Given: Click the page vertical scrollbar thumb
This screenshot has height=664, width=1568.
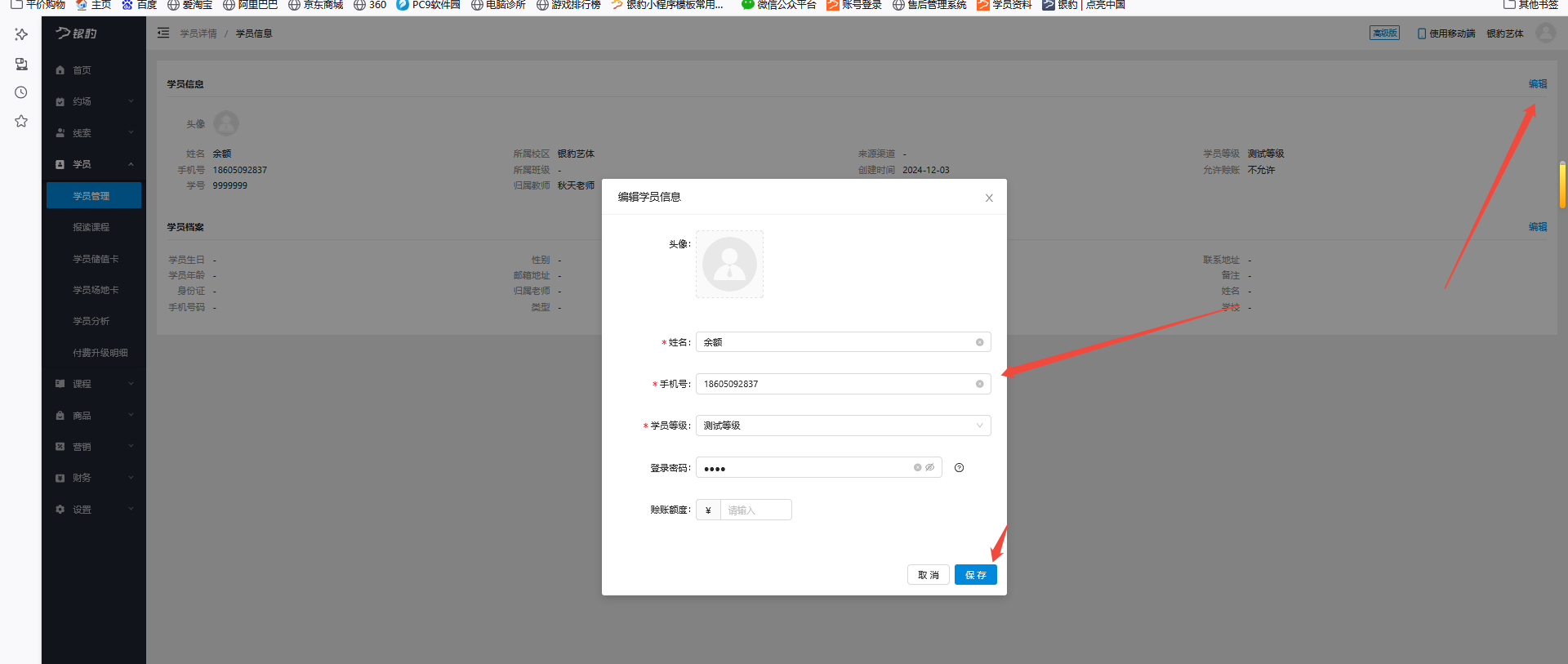Looking at the screenshot, I should click(1562, 185).
